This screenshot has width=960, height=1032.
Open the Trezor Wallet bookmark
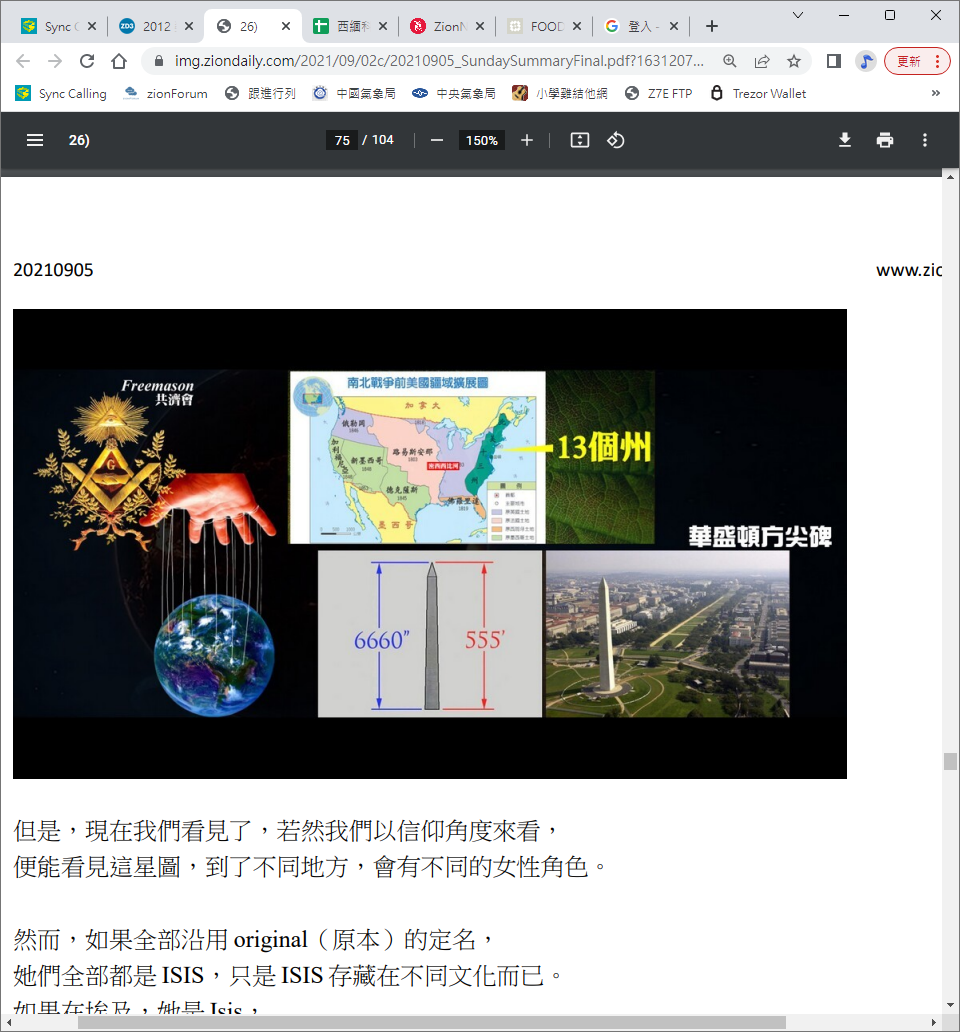pos(759,93)
